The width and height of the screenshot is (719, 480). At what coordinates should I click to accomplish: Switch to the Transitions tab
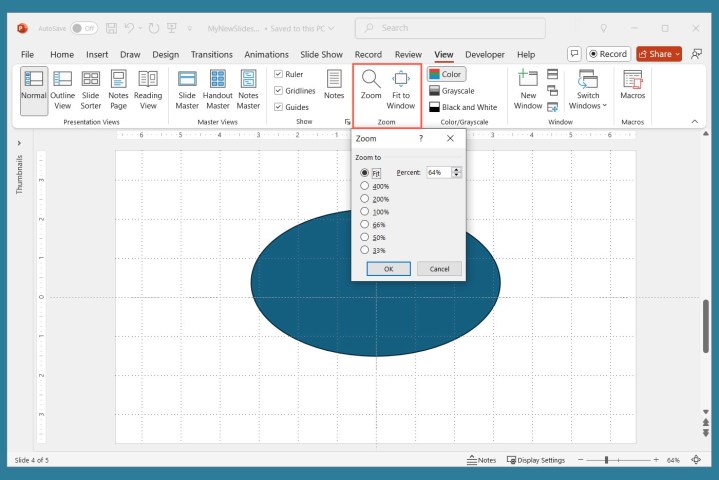tap(211, 54)
